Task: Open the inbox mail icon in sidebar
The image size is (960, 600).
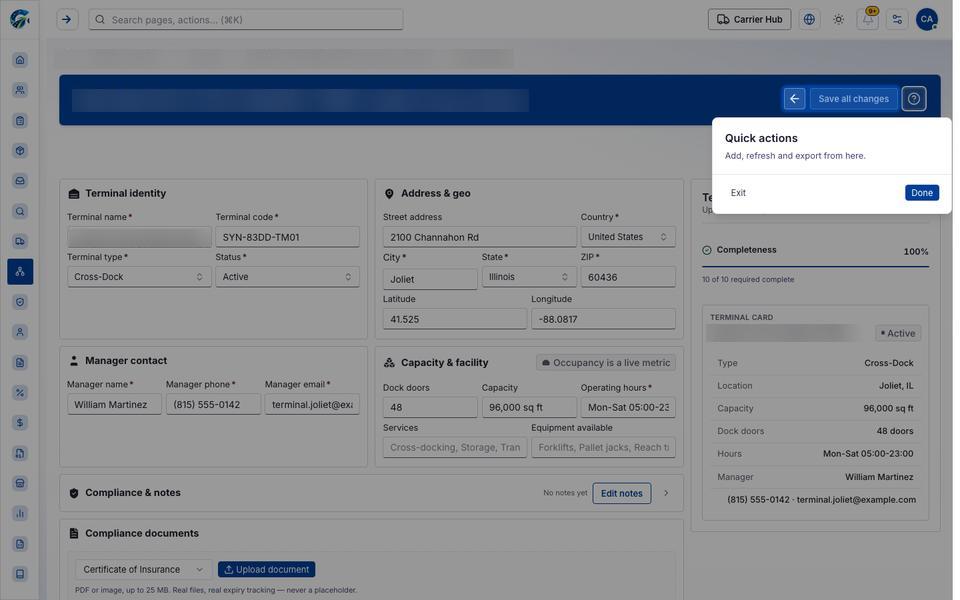Action: tap(20, 181)
